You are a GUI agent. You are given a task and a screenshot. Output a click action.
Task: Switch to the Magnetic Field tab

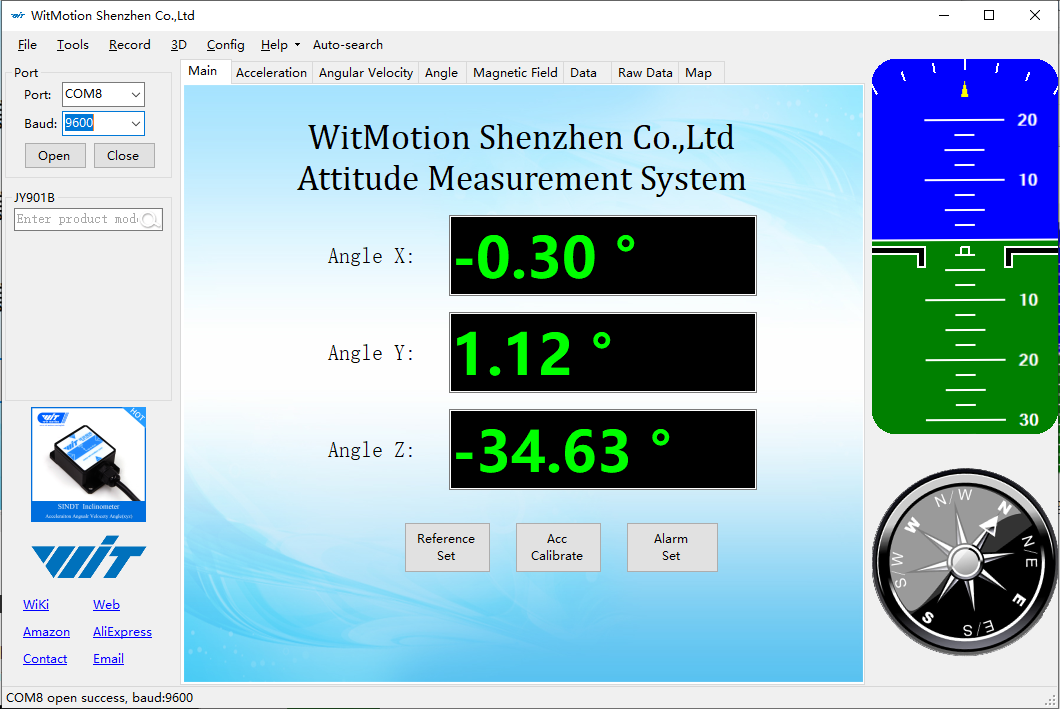515,73
